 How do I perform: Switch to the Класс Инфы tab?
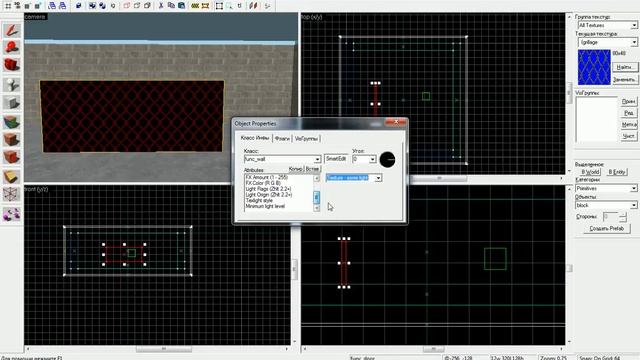pyautogui.click(x=255, y=138)
